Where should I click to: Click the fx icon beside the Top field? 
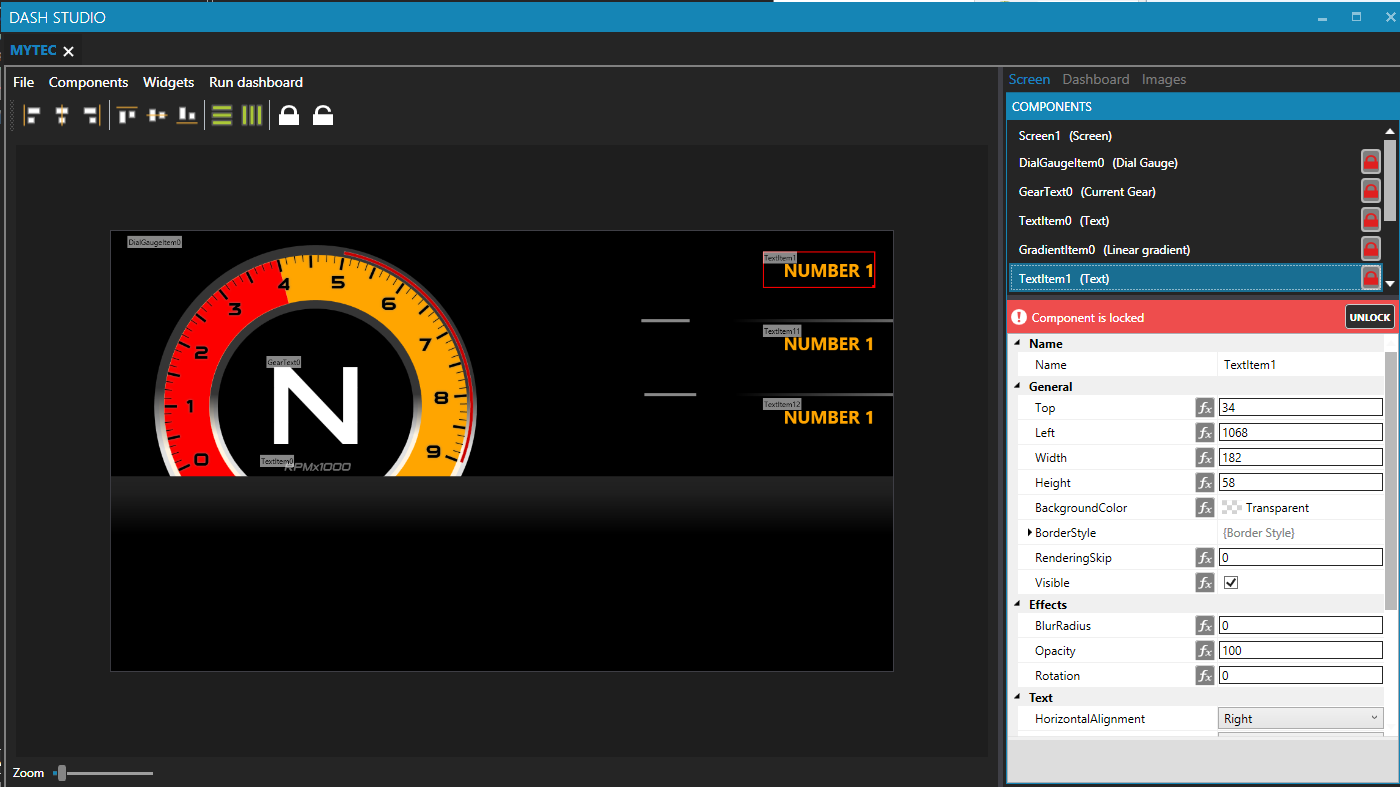pos(1205,408)
